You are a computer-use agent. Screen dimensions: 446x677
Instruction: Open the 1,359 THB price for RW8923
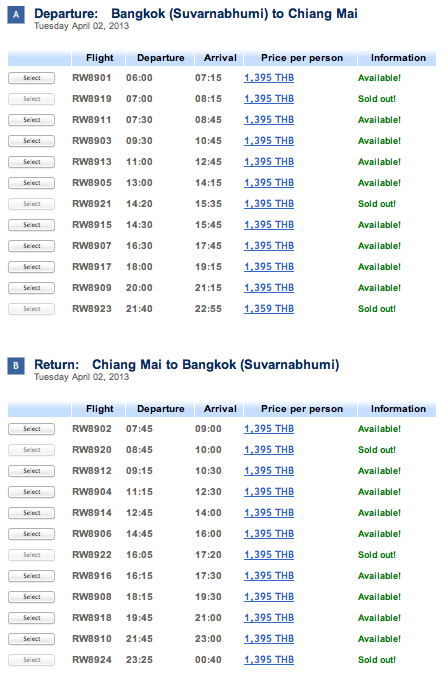269,309
